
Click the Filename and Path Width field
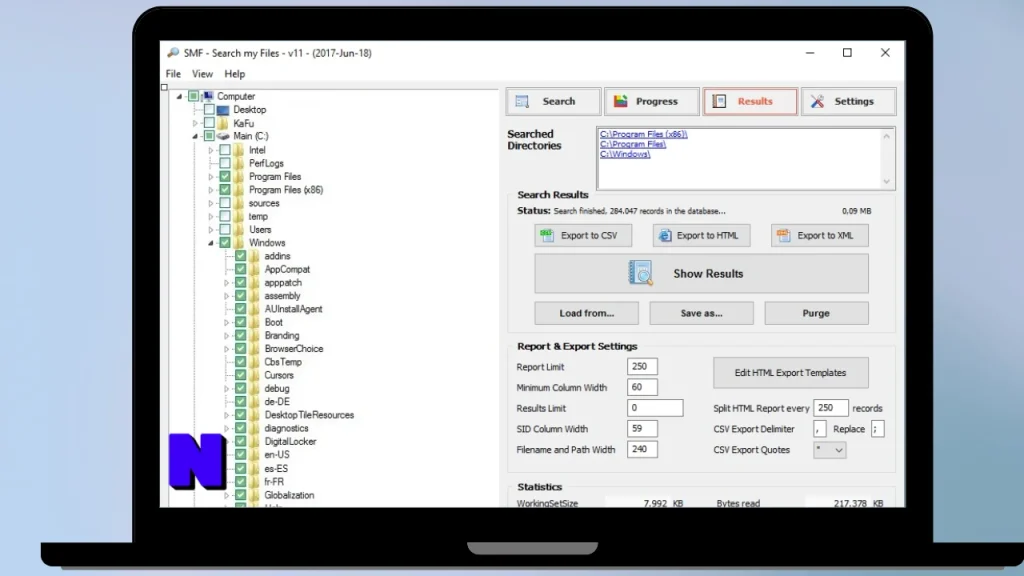coord(642,449)
